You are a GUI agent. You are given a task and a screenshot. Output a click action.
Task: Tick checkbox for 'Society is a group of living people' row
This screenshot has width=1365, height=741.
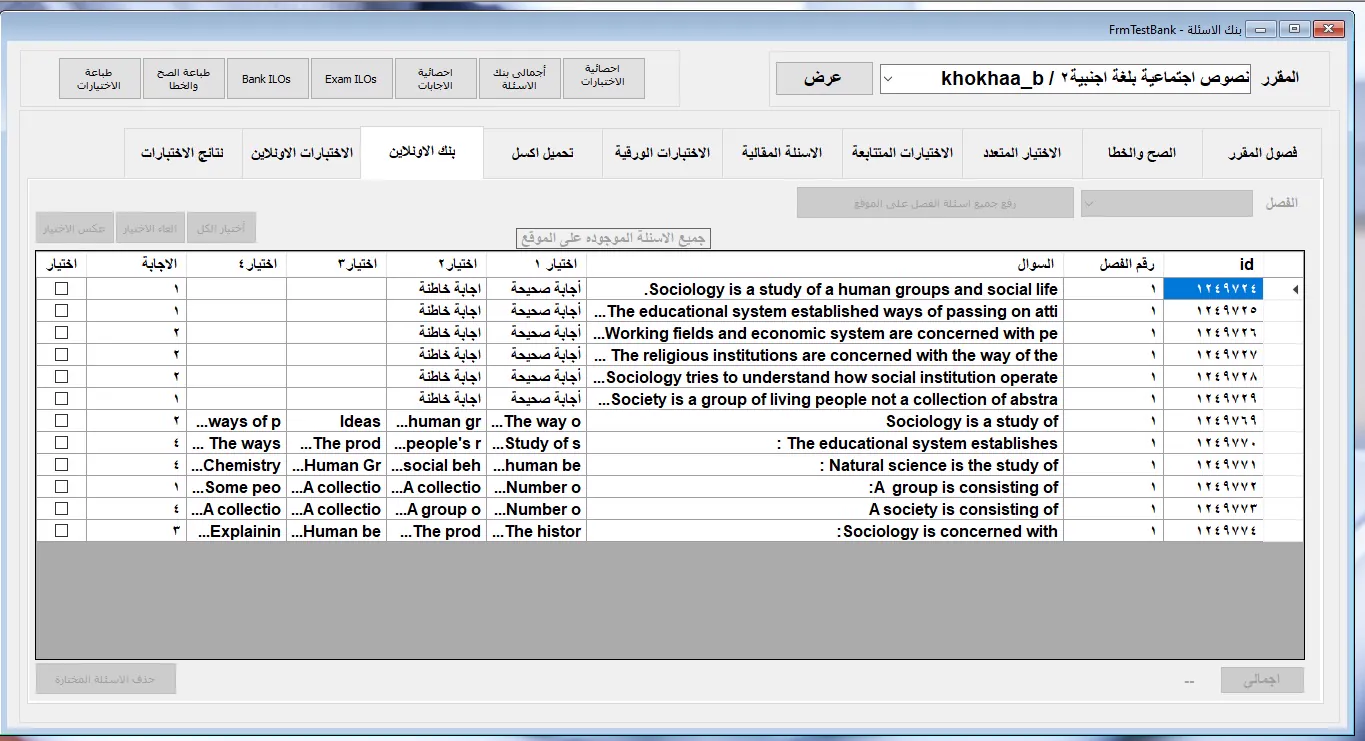tap(62, 399)
